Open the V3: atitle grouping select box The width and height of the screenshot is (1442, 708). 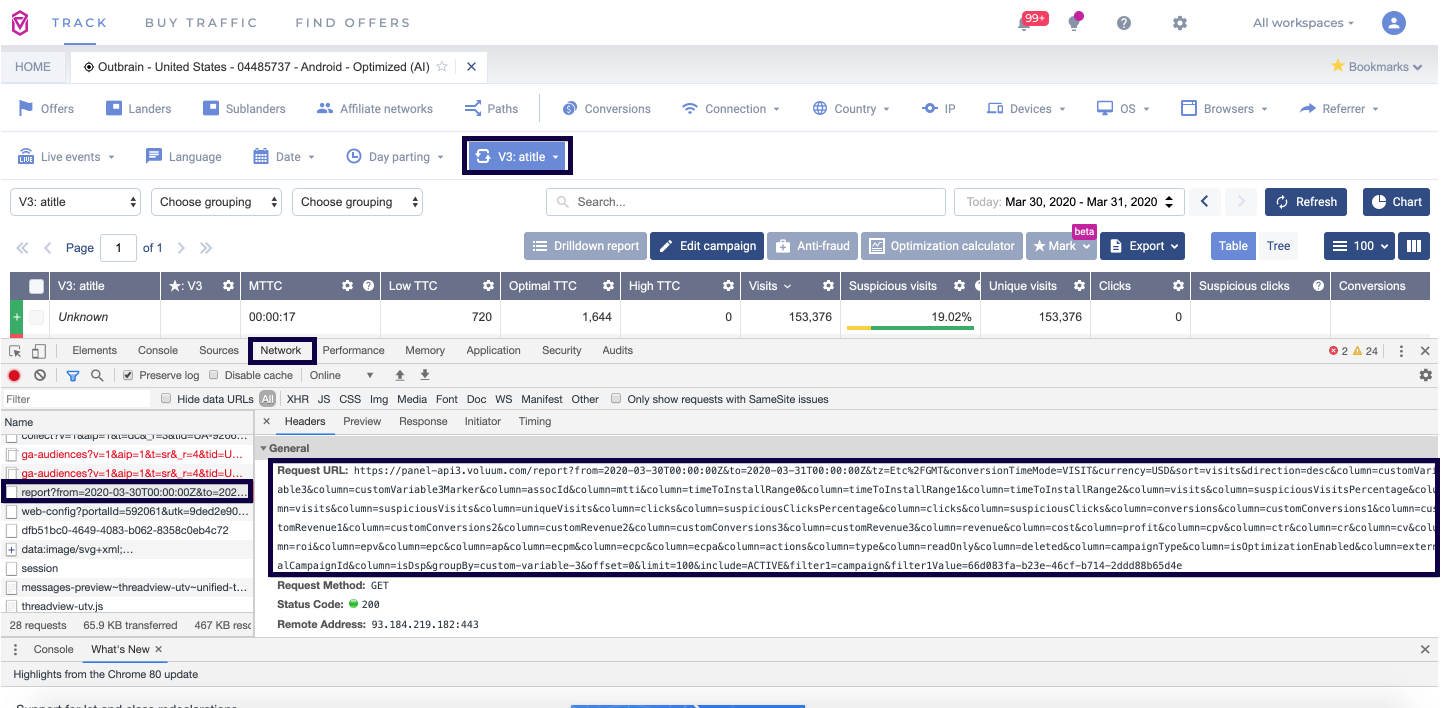pyautogui.click(x=76, y=202)
